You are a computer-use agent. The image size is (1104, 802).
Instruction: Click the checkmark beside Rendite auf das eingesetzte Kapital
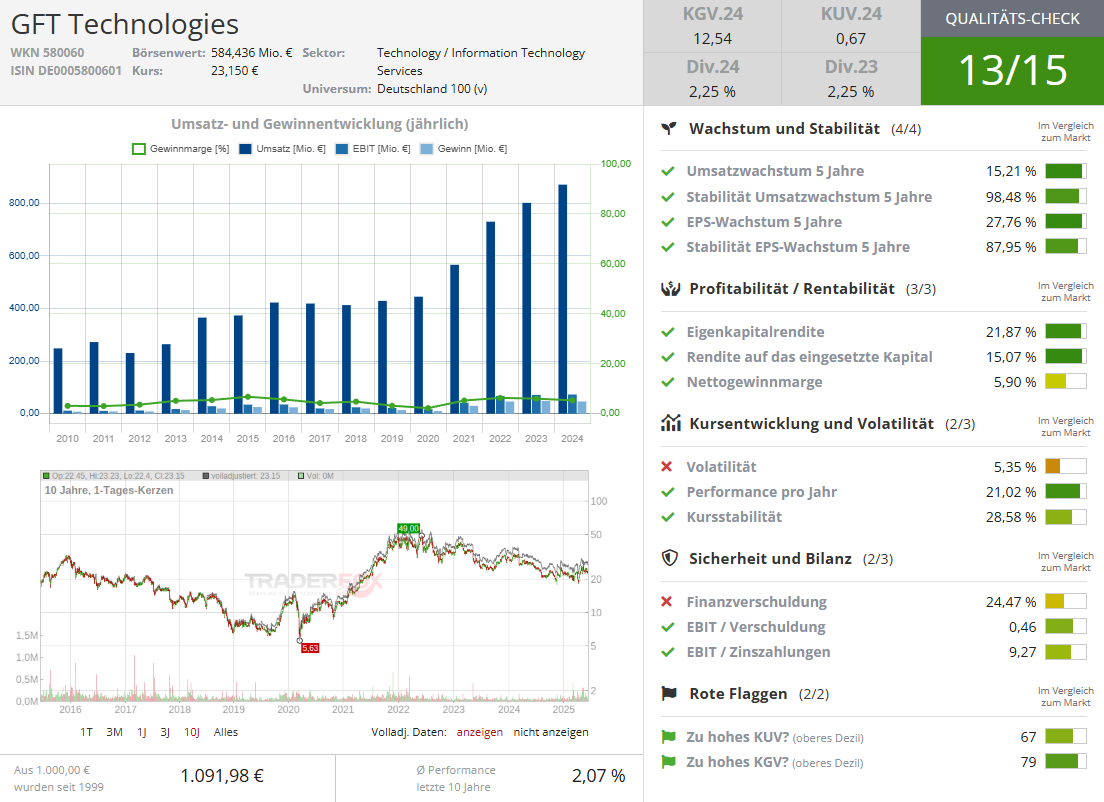click(668, 357)
